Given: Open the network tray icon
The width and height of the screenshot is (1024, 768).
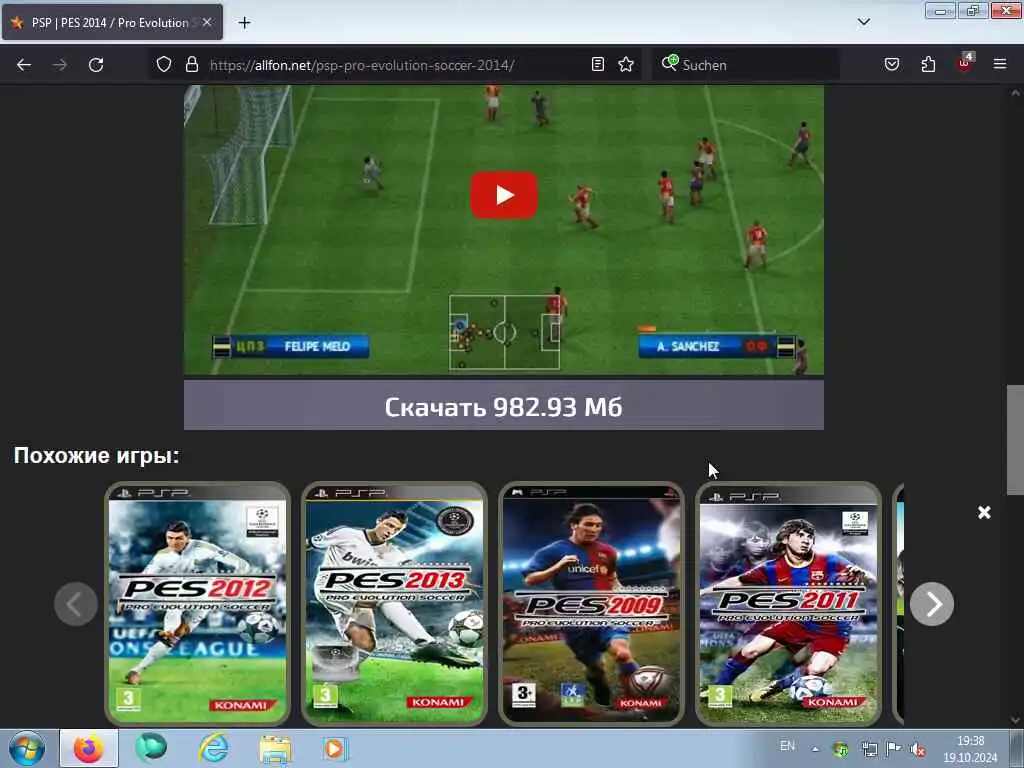Looking at the screenshot, I should point(869,750).
